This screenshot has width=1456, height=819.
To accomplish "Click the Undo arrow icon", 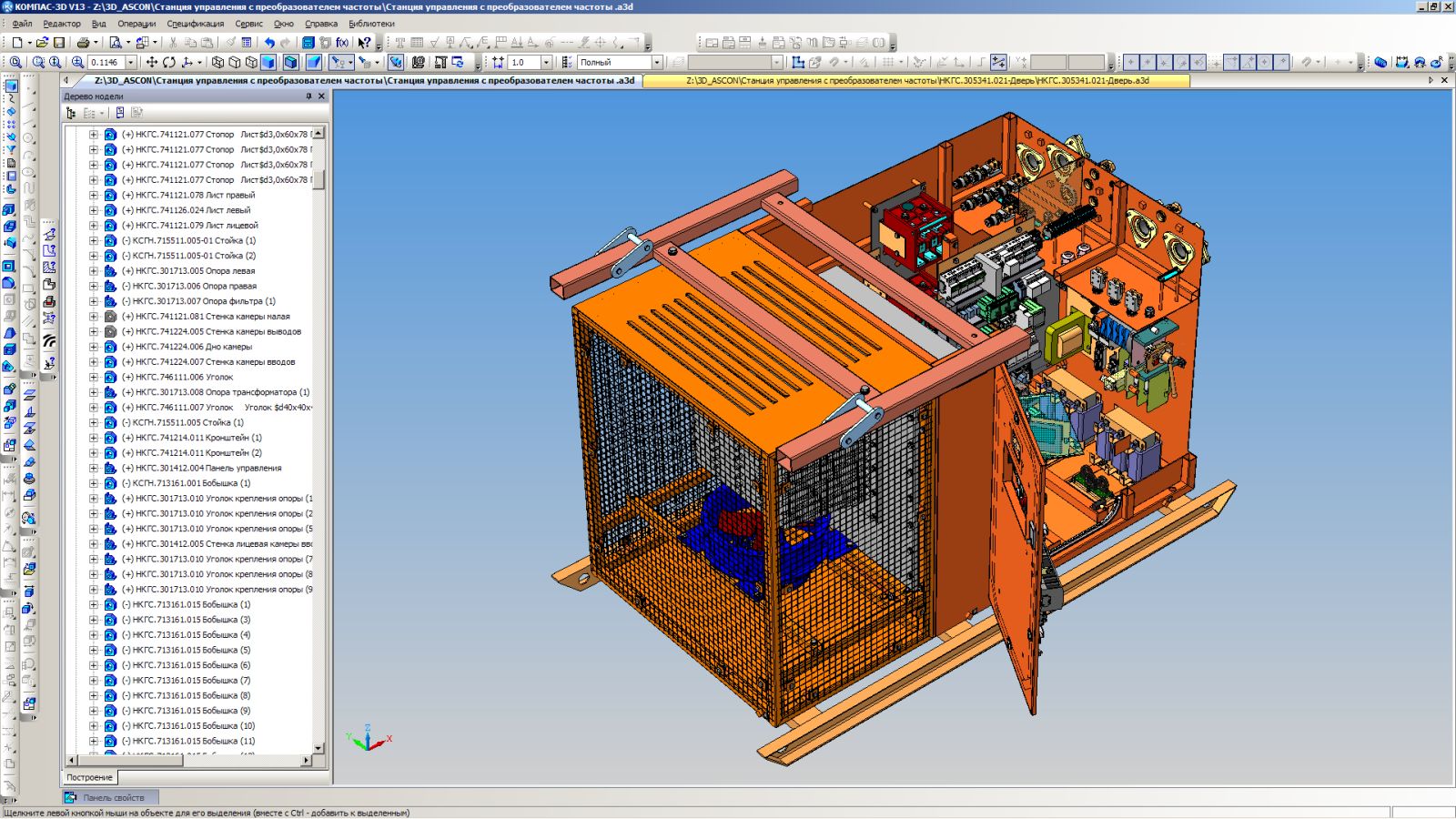I will click(x=269, y=43).
